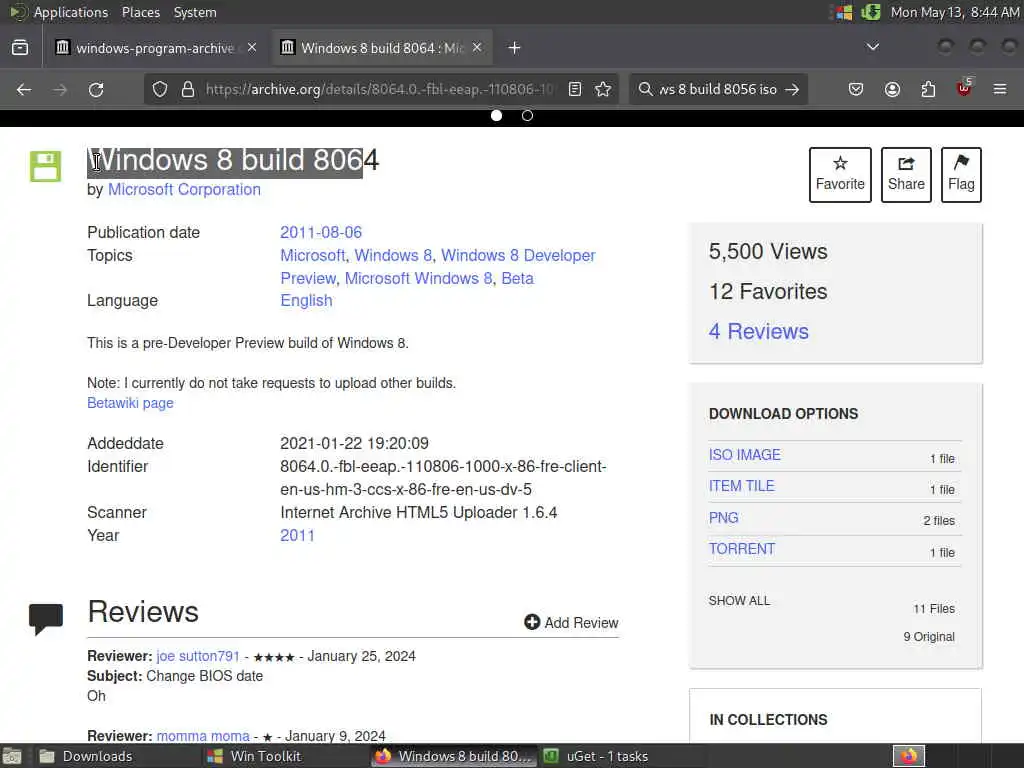Click show desktop icon in taskbar
Image resolution: width=1024 pixels, height=768 pixels.
click(12, 756)
